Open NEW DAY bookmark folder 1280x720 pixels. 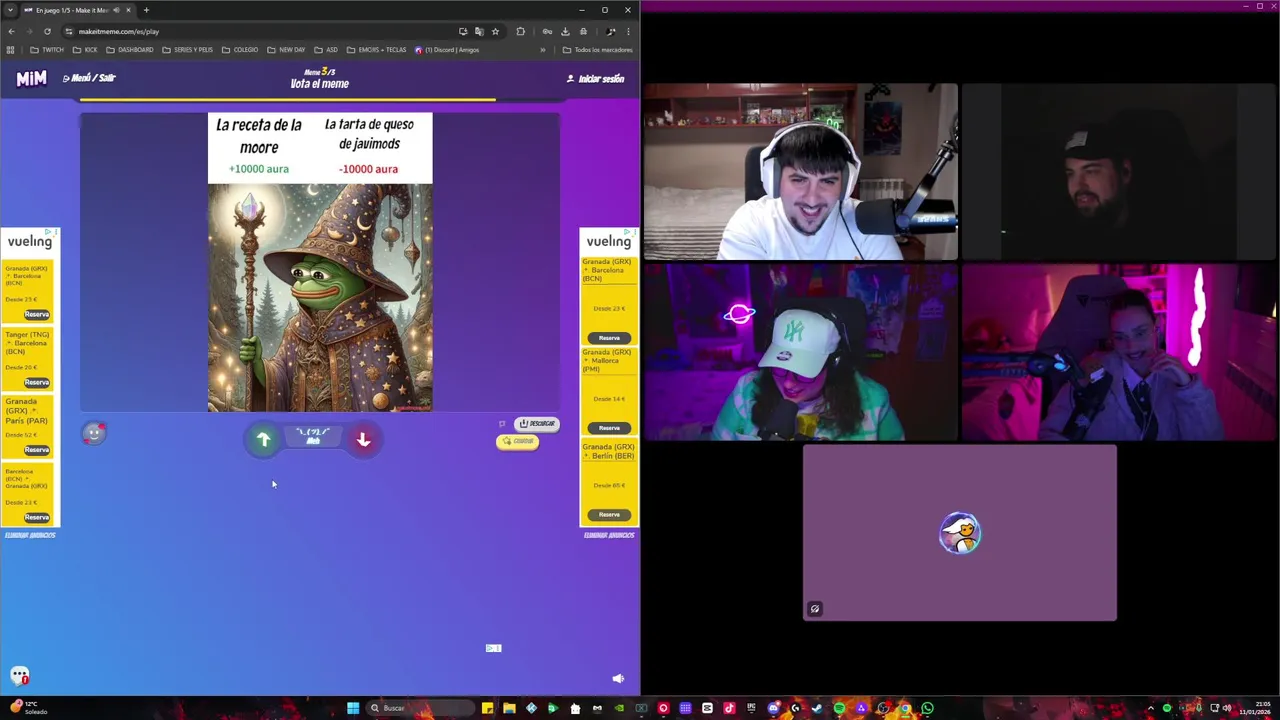pos(286,50)
